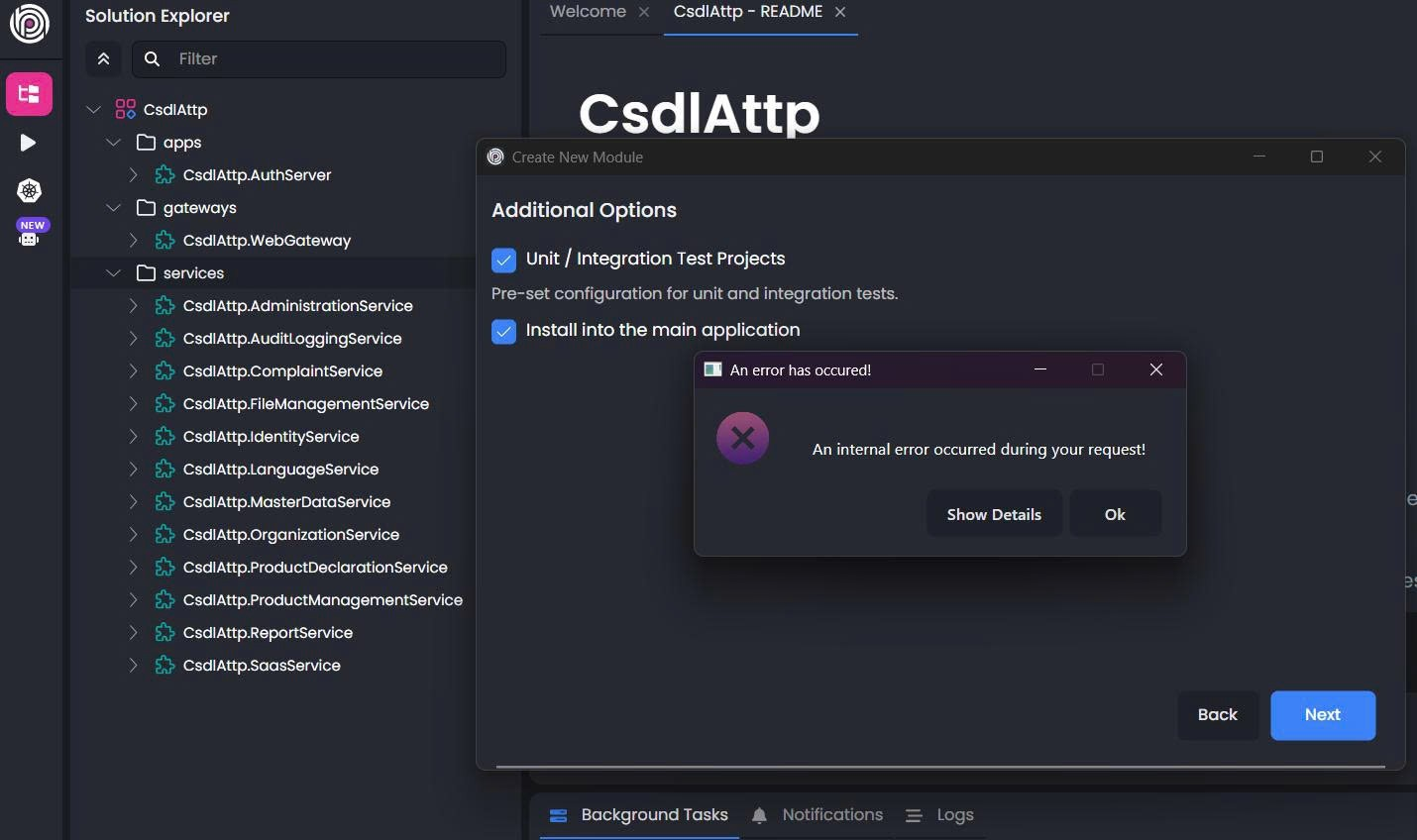
Task: Open the Notifications tab
Action: click(817, 815)
